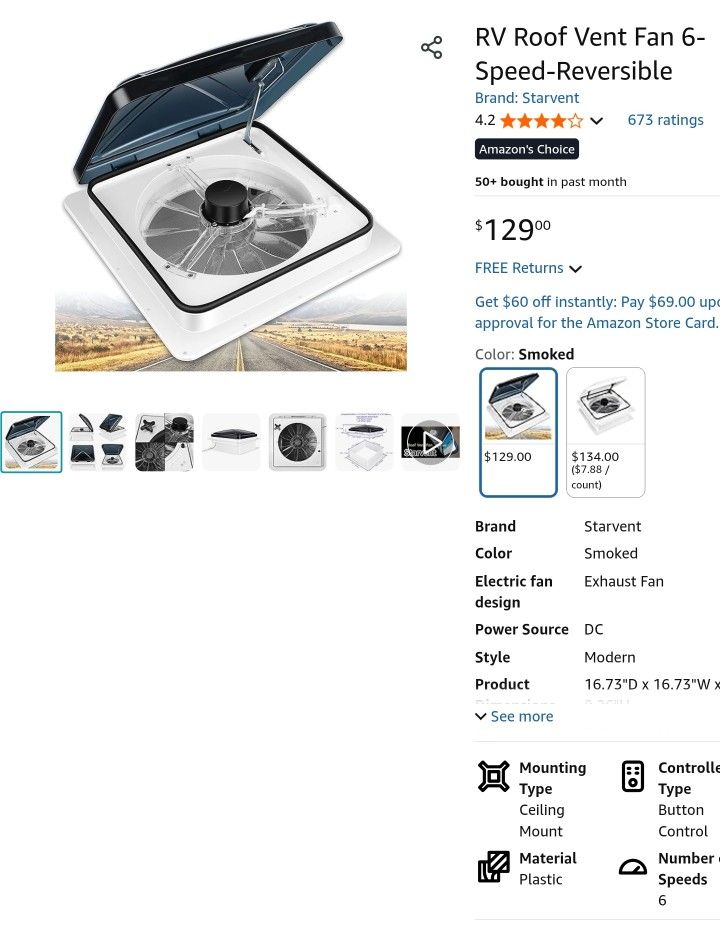
Task: Select the first product image thumbnail
Action: coord(31,442)
